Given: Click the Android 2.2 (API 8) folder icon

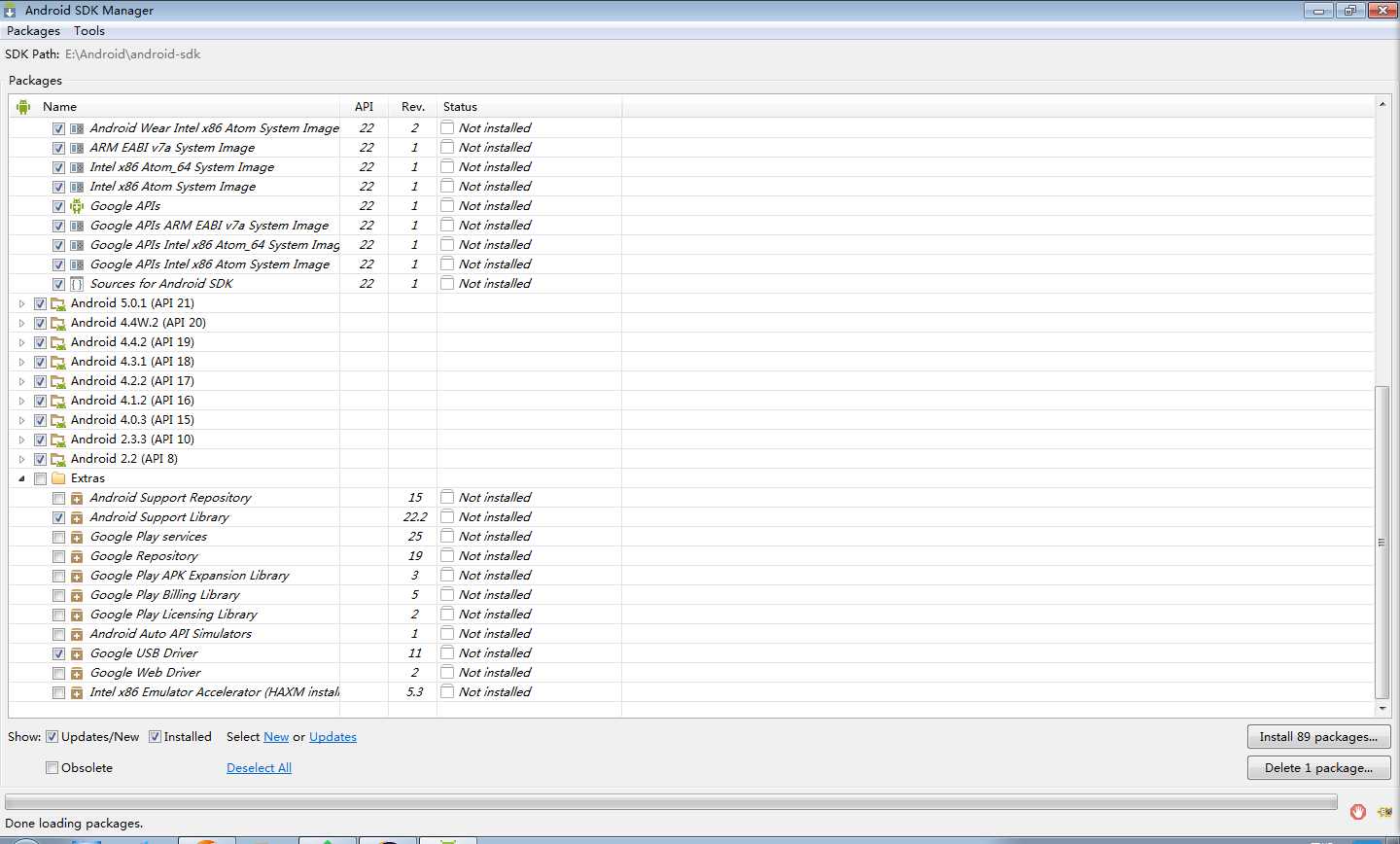Looking at the screenshot, I should pyautogui.click(x=58, y=459).
